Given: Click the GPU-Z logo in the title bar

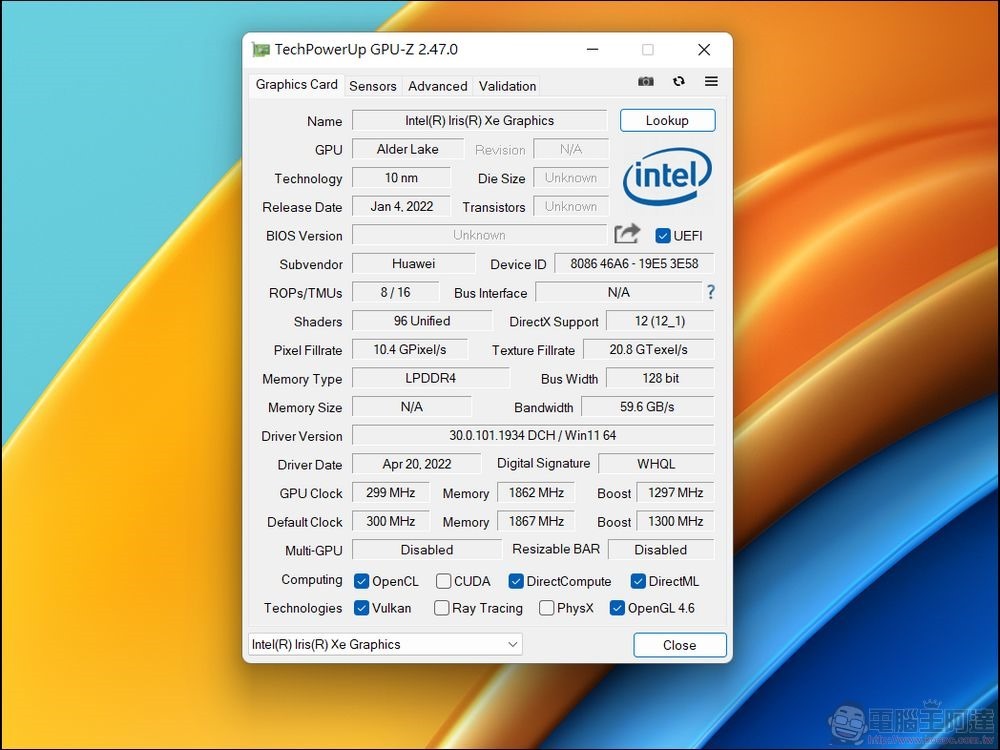Looking at the screenshot, I should click(x=260, y=49).
